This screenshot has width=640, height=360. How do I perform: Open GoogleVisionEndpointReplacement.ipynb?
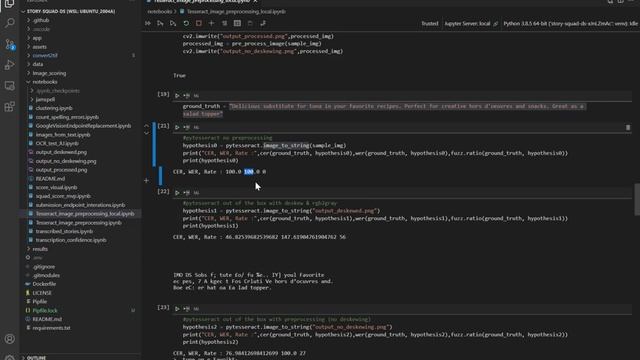coord(80,126)
